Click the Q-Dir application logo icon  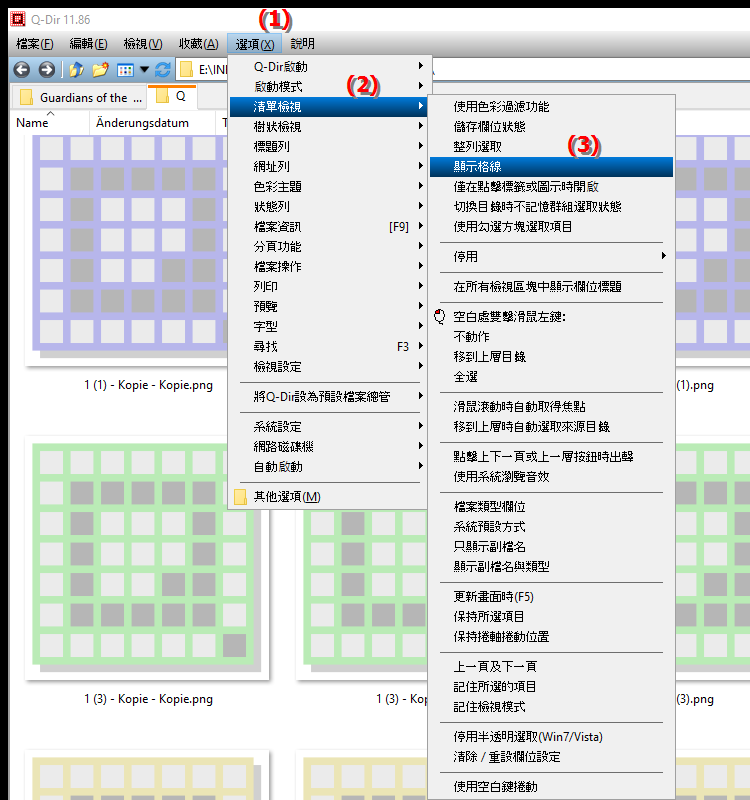tap(18, 19)
